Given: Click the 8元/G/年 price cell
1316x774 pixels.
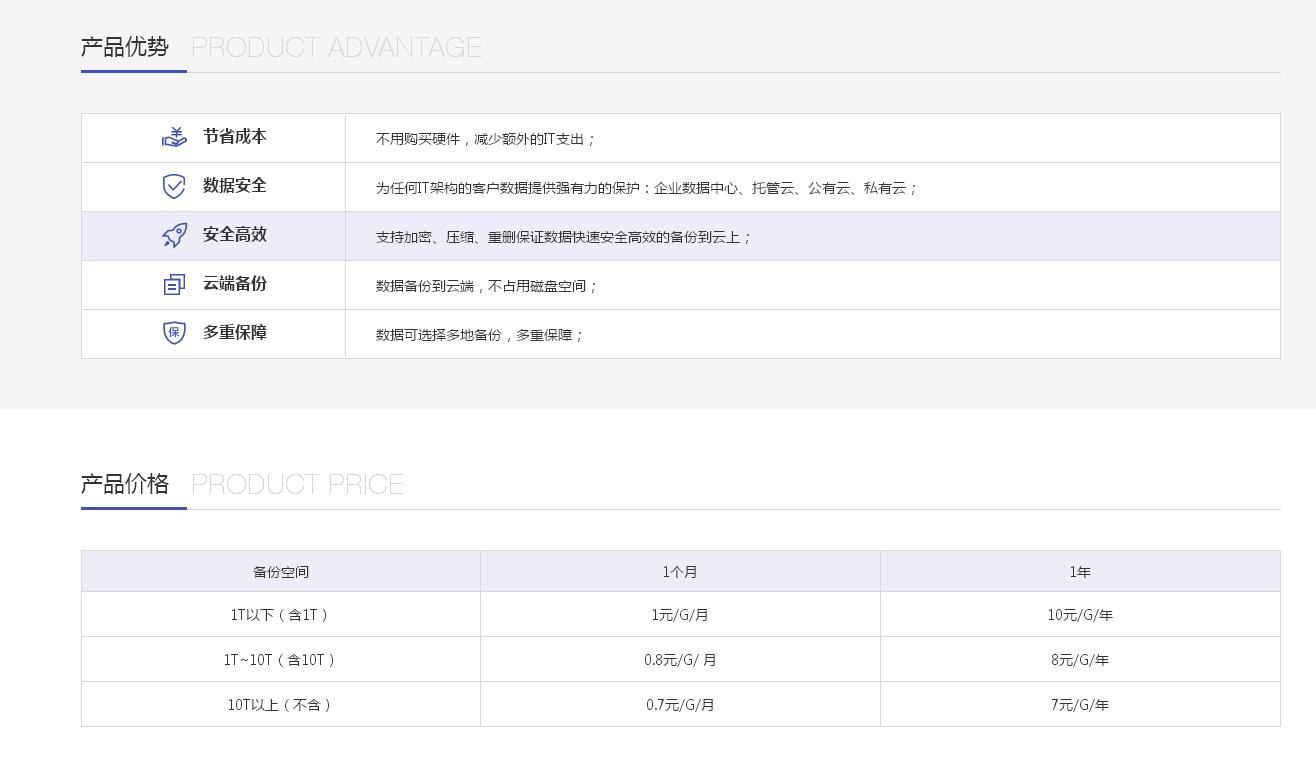Looking at the screenshot, I should [x=1080, y=660].
